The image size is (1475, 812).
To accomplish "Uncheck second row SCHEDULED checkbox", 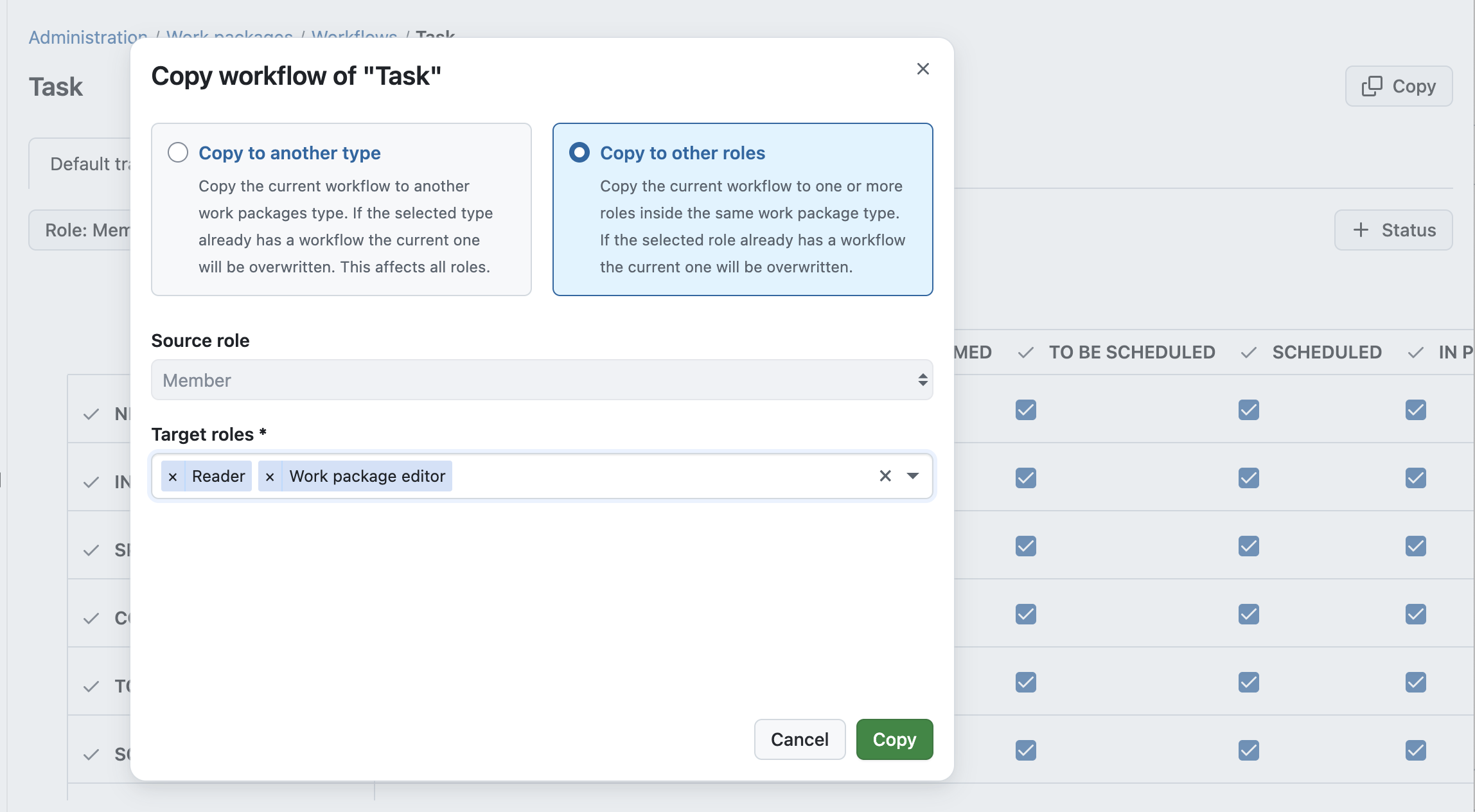I will [1249, 478].
